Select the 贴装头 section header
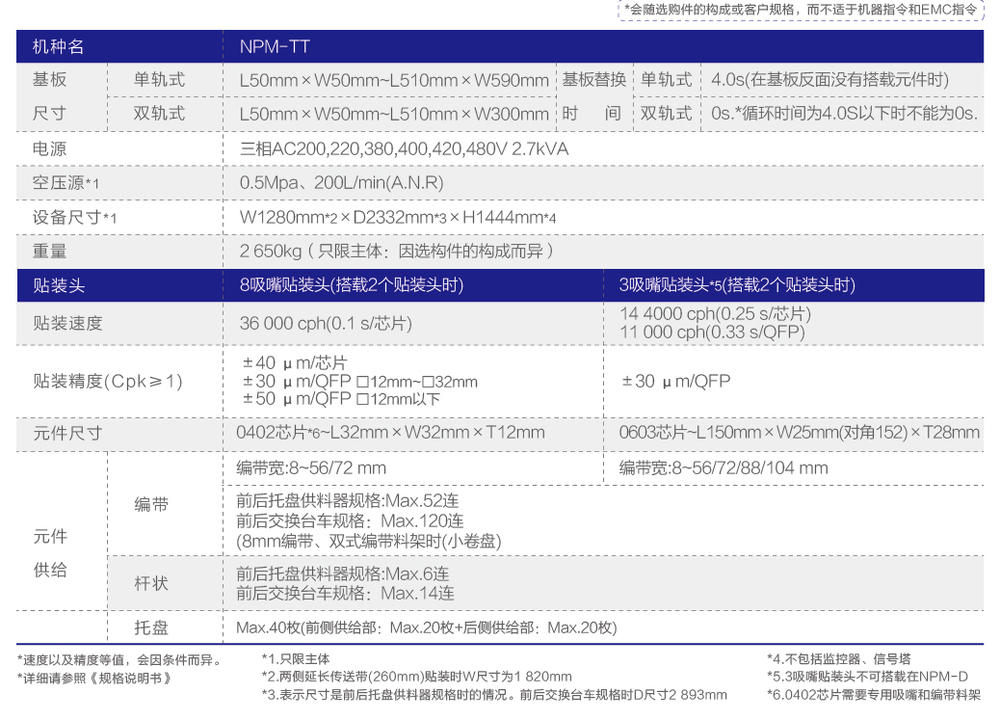Viewport: 1000px width, 720px height. tap(59, 286)
